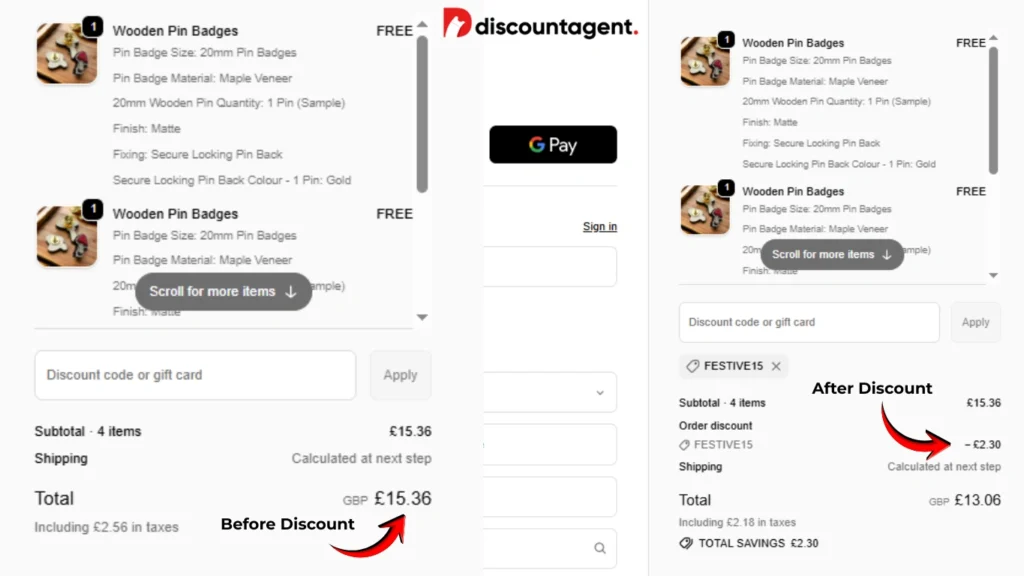1024x576 pixels.
Task: Click the right panel Apply button
Action: [976, 322]
